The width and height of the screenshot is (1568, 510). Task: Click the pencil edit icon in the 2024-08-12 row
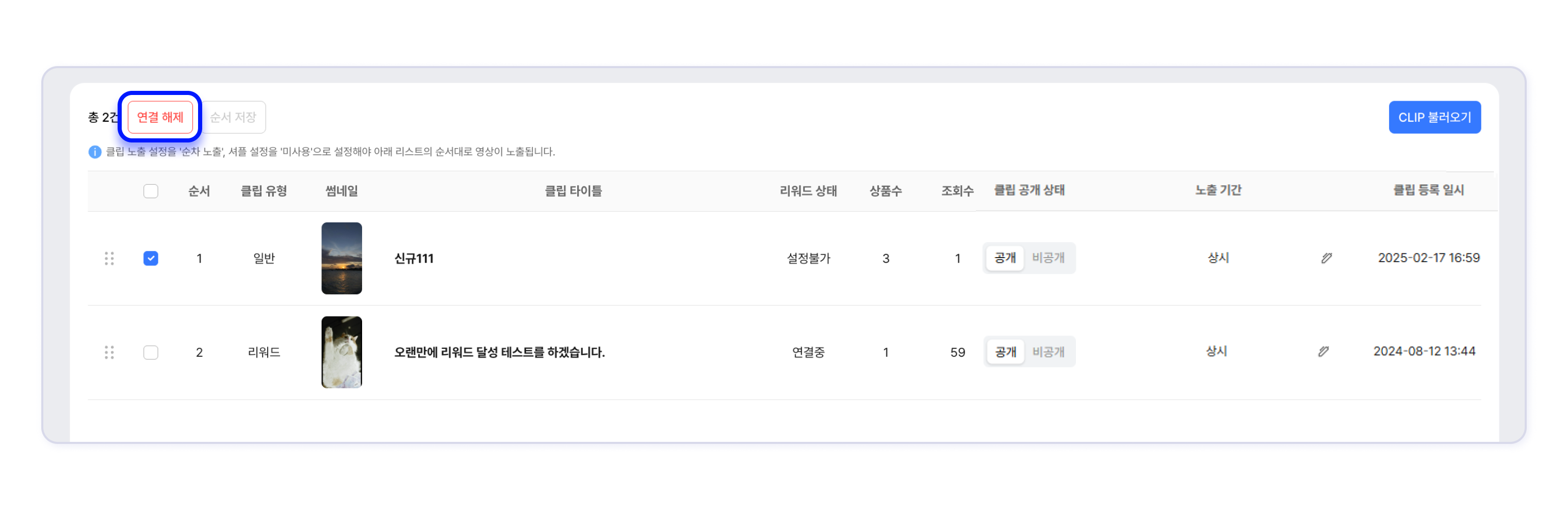(x=1324, y=352)
